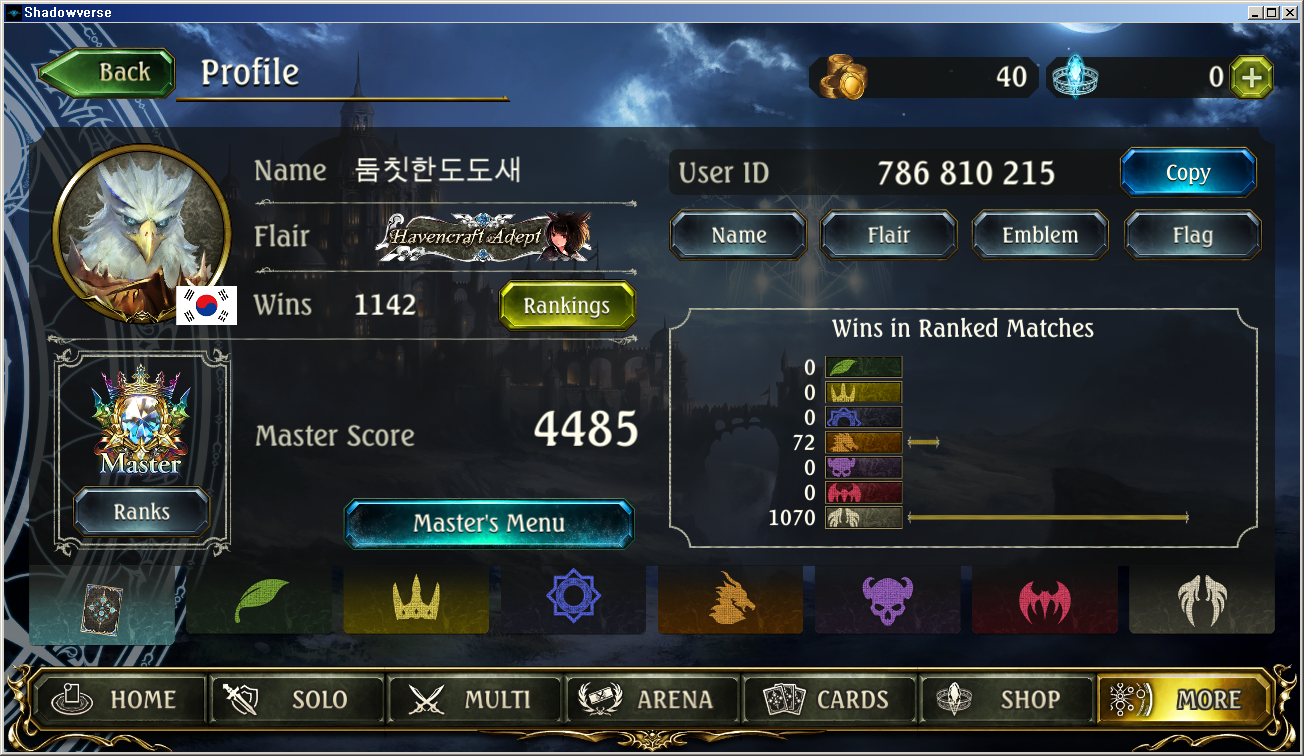Select the Bloodcraft red bat icon
1304x756 pixels.
(1044, 600)
